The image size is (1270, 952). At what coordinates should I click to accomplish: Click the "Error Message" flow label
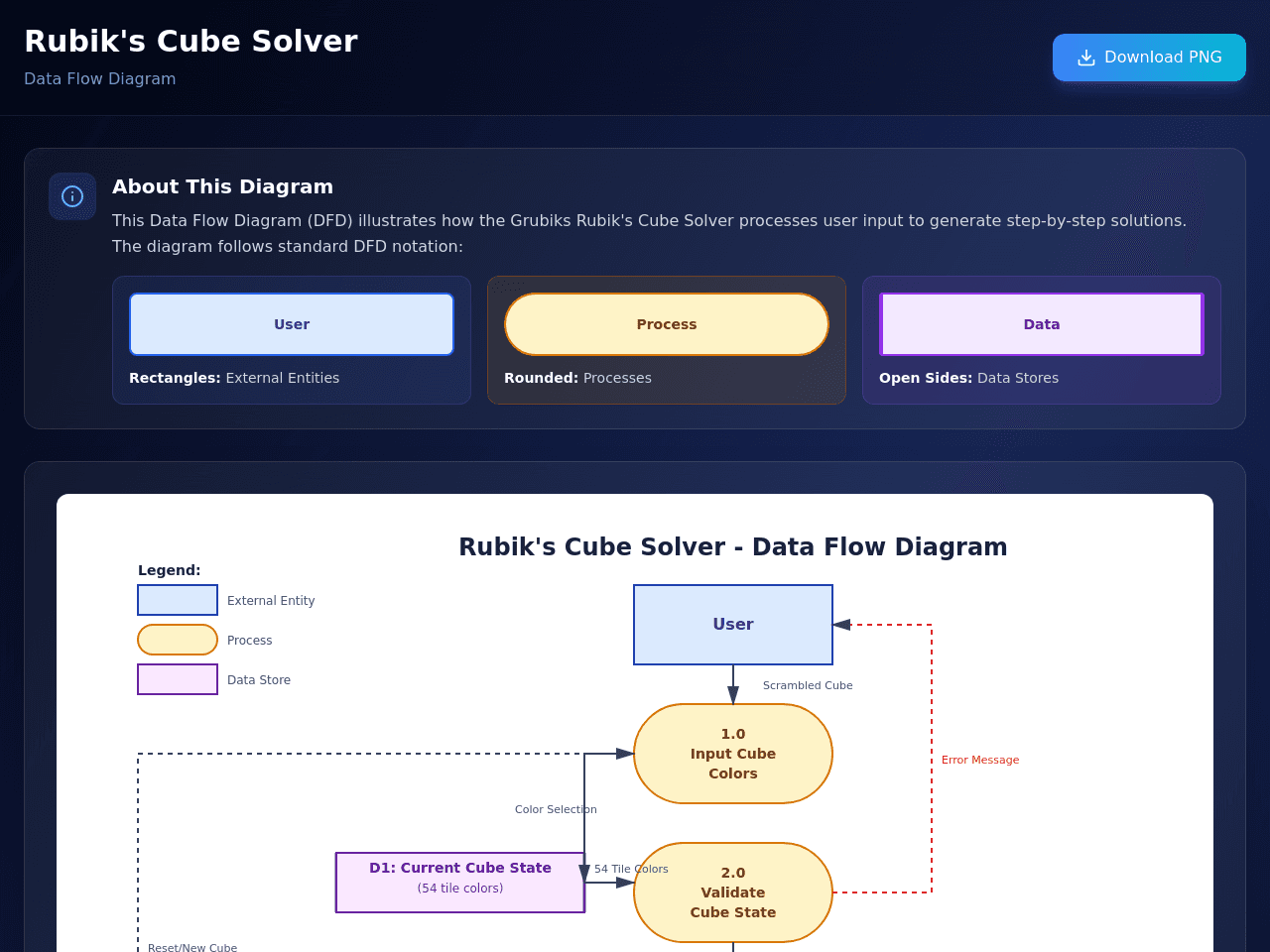tap(980, 760)
